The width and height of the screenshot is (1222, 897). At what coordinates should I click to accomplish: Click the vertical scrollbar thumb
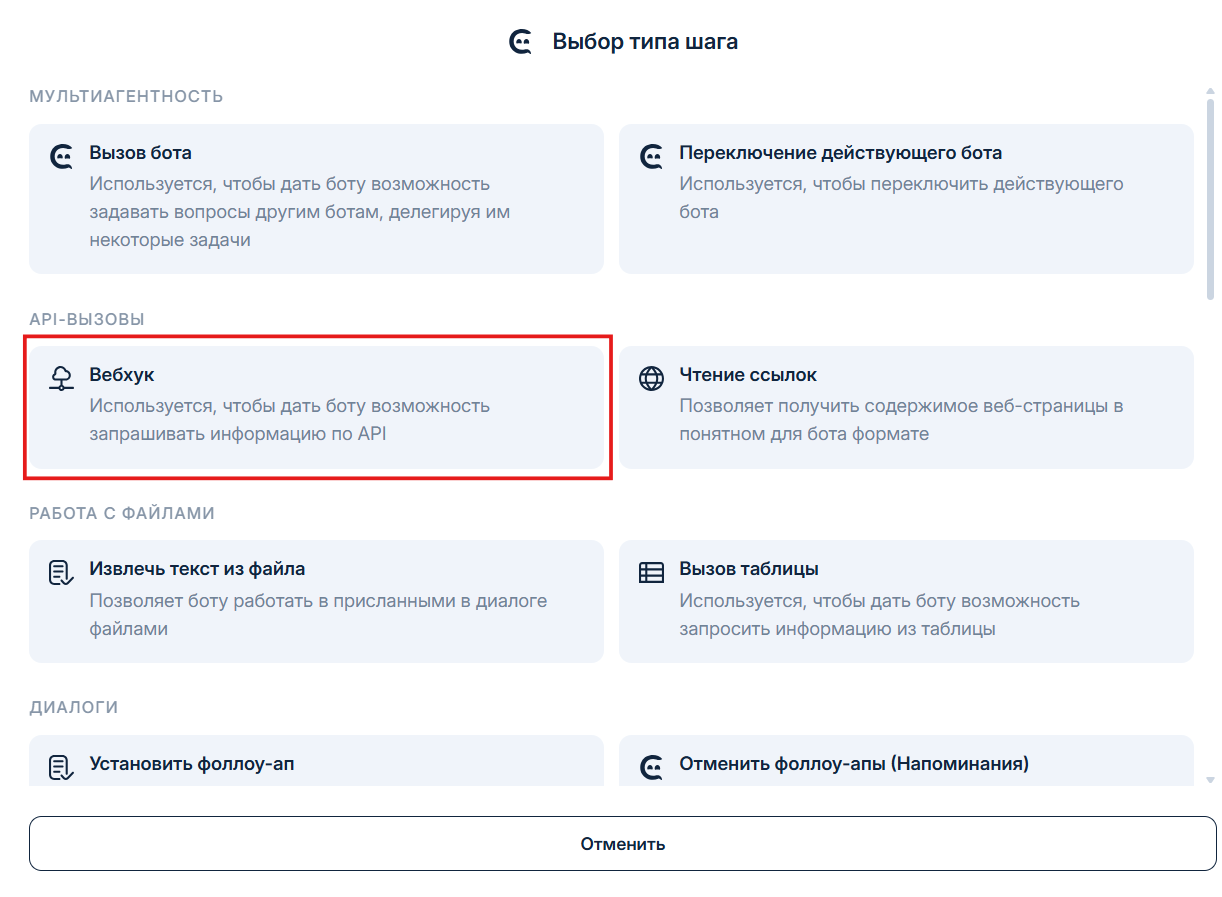[x=1210, y=200]
